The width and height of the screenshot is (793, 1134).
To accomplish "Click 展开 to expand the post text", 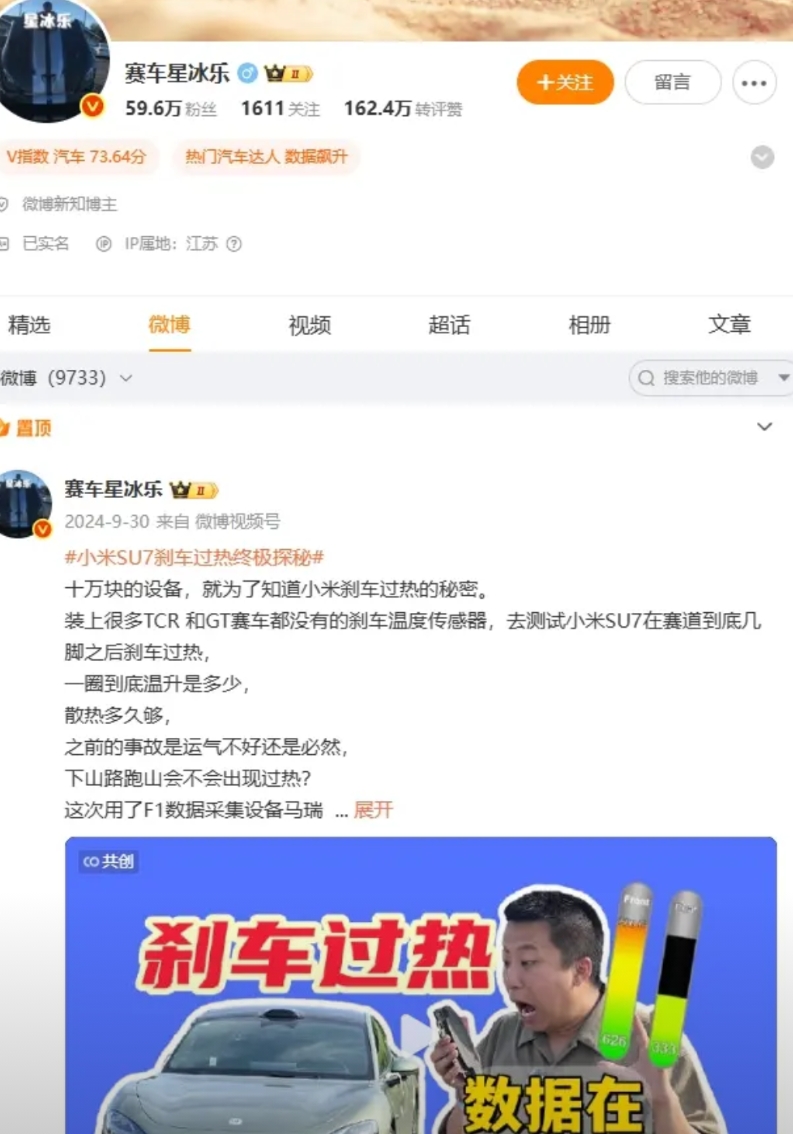I will click(x=373, y=809).
